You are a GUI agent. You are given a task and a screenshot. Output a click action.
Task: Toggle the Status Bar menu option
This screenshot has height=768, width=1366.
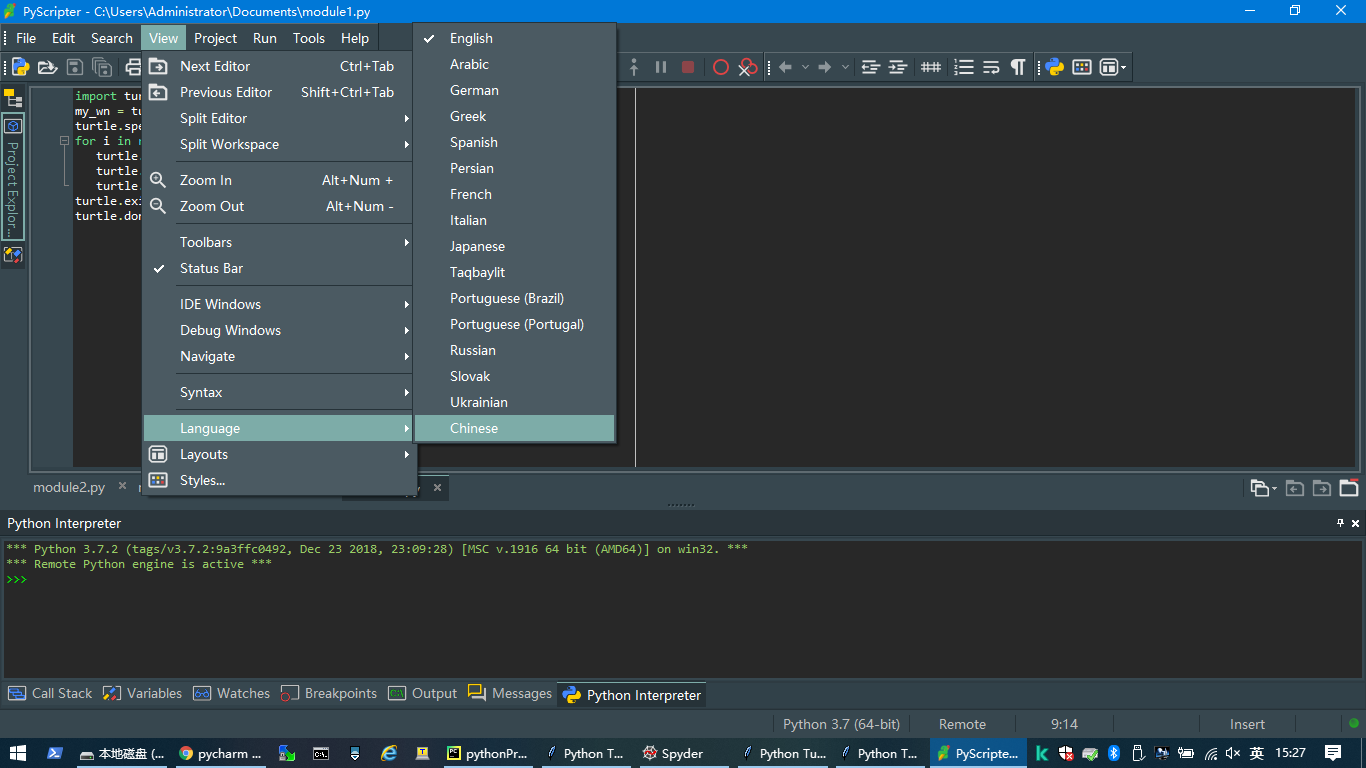[x=279, y=268]
